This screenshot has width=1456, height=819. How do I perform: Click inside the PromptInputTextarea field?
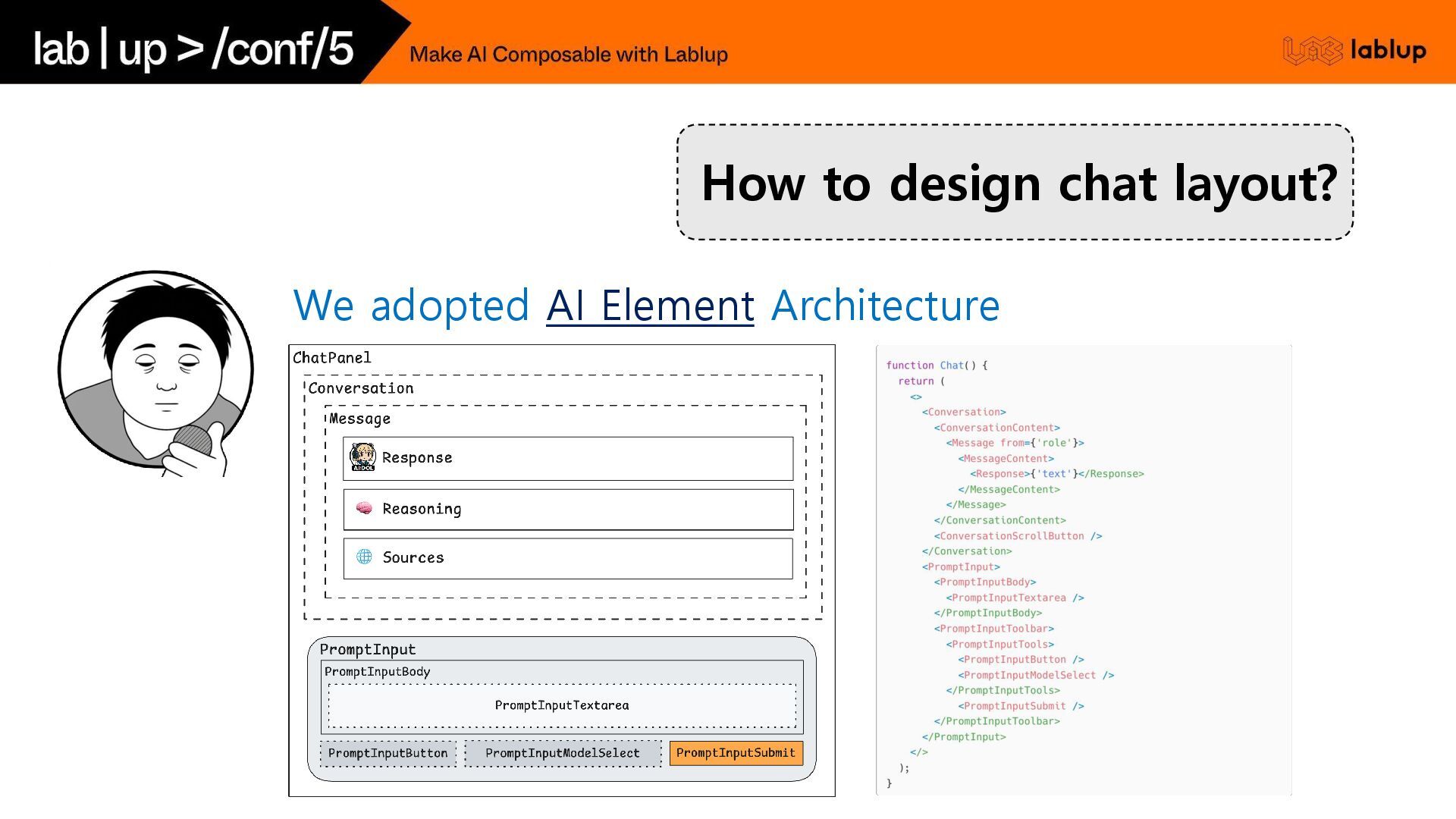(x=562, y=705)
